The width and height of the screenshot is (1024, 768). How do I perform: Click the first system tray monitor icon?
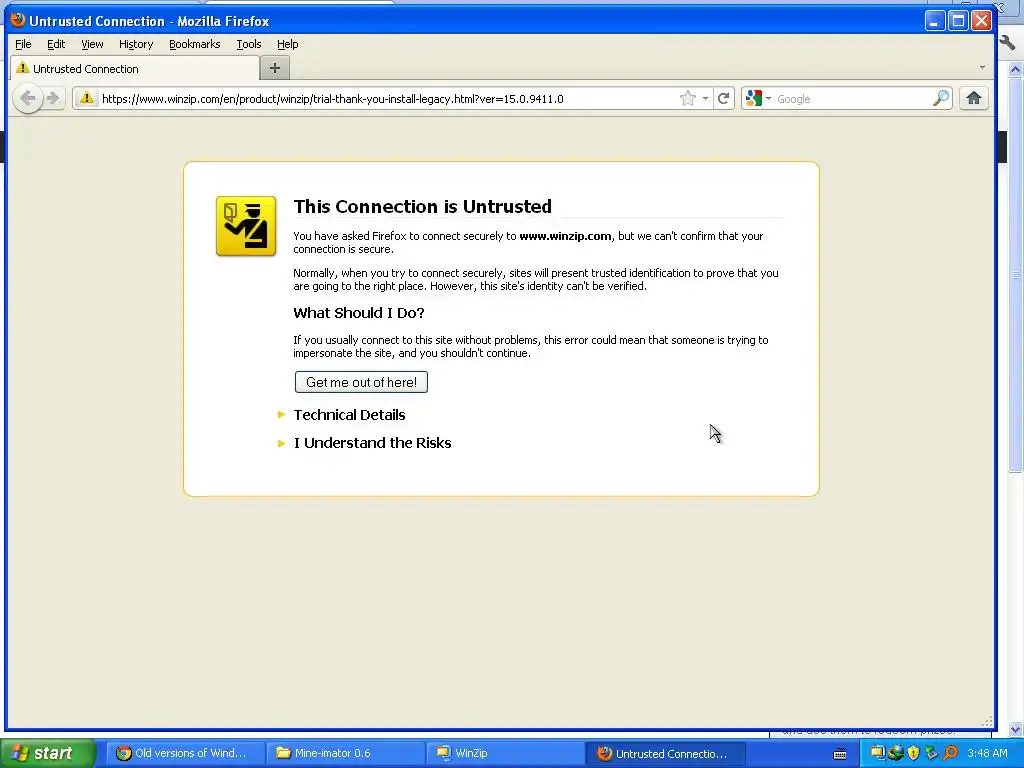[x=877, y=753]
